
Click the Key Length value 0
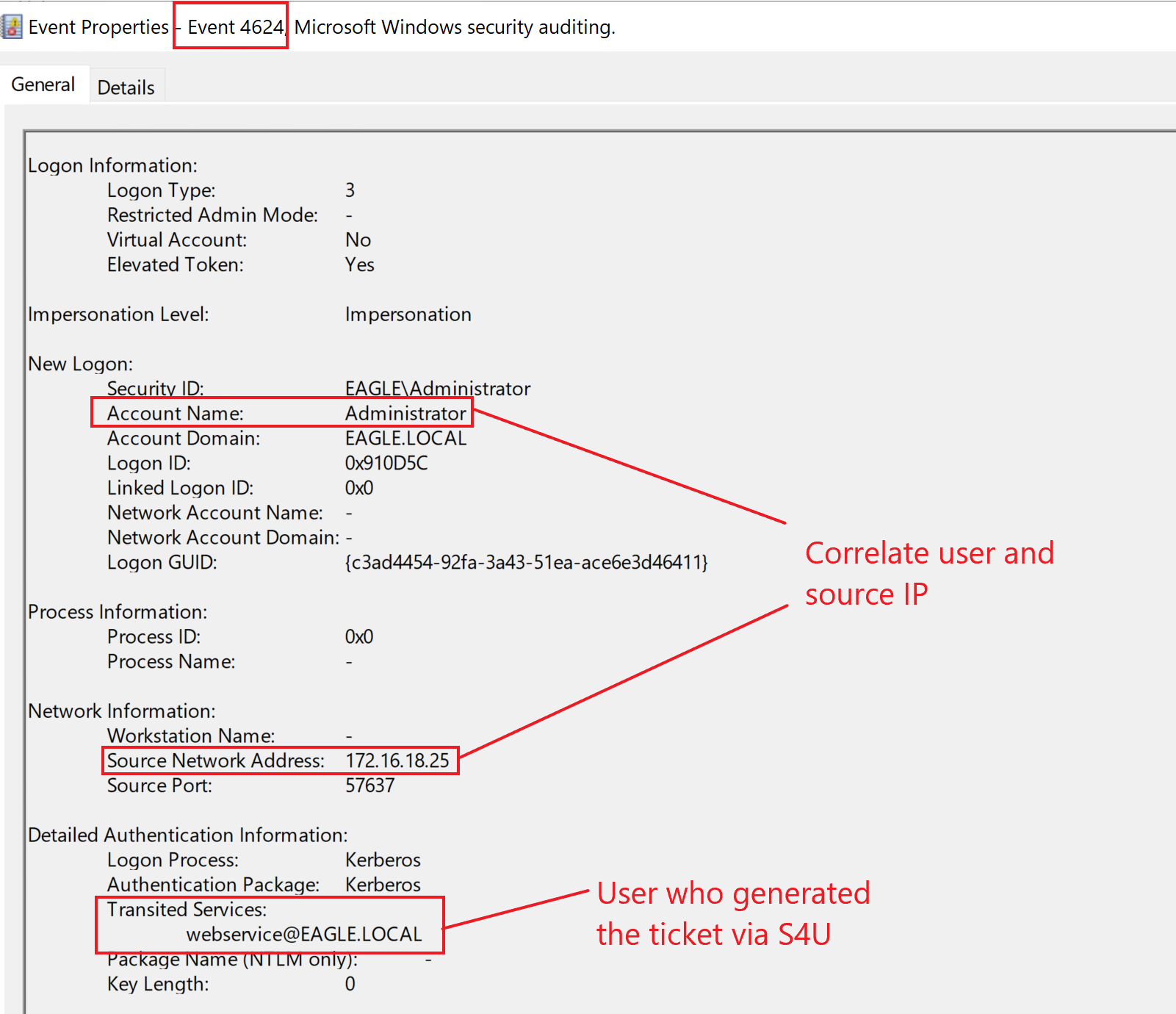[x=350, y=984]
